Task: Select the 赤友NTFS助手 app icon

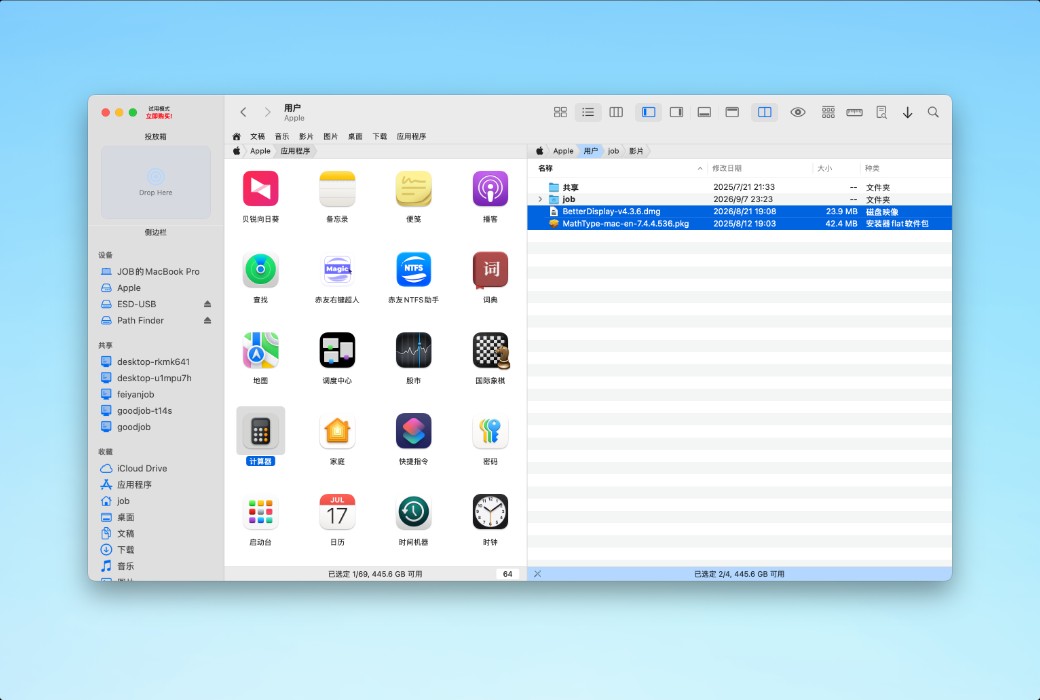Action: tap(413, 269)
